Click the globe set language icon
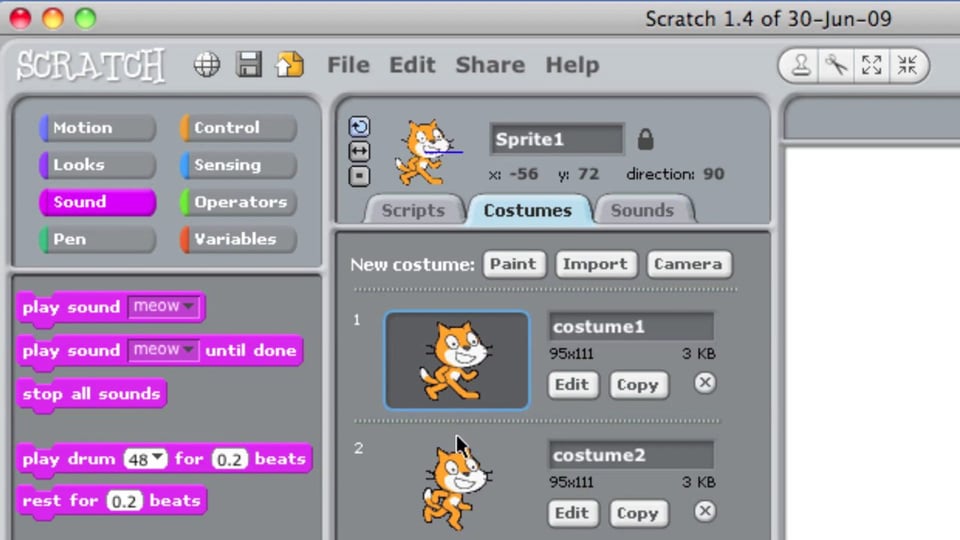 207,65
